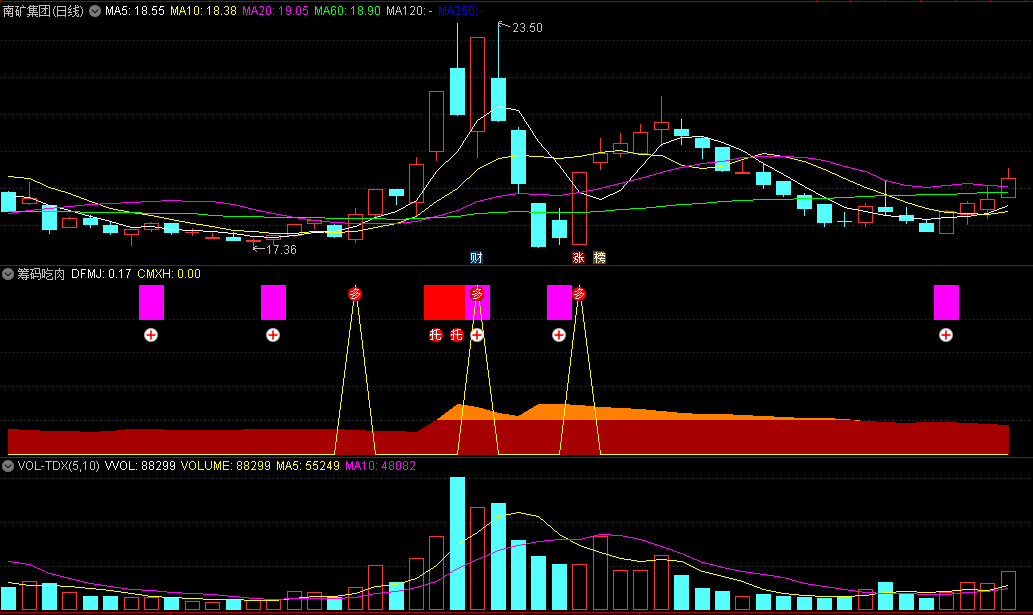1033x615 pixels.
Task: Click the 17.36 low price label
Action: (281, 250)
